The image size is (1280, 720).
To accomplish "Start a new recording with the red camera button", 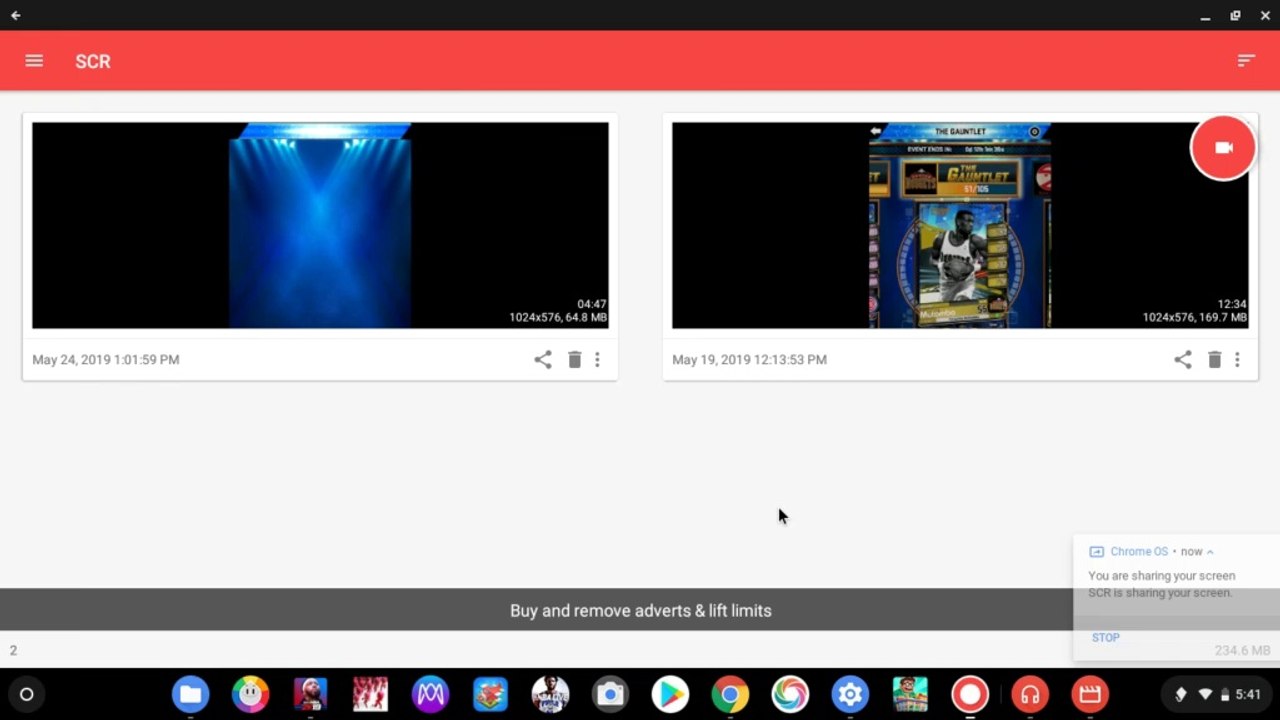I will pyautogui.click(x=1223, y=148).
